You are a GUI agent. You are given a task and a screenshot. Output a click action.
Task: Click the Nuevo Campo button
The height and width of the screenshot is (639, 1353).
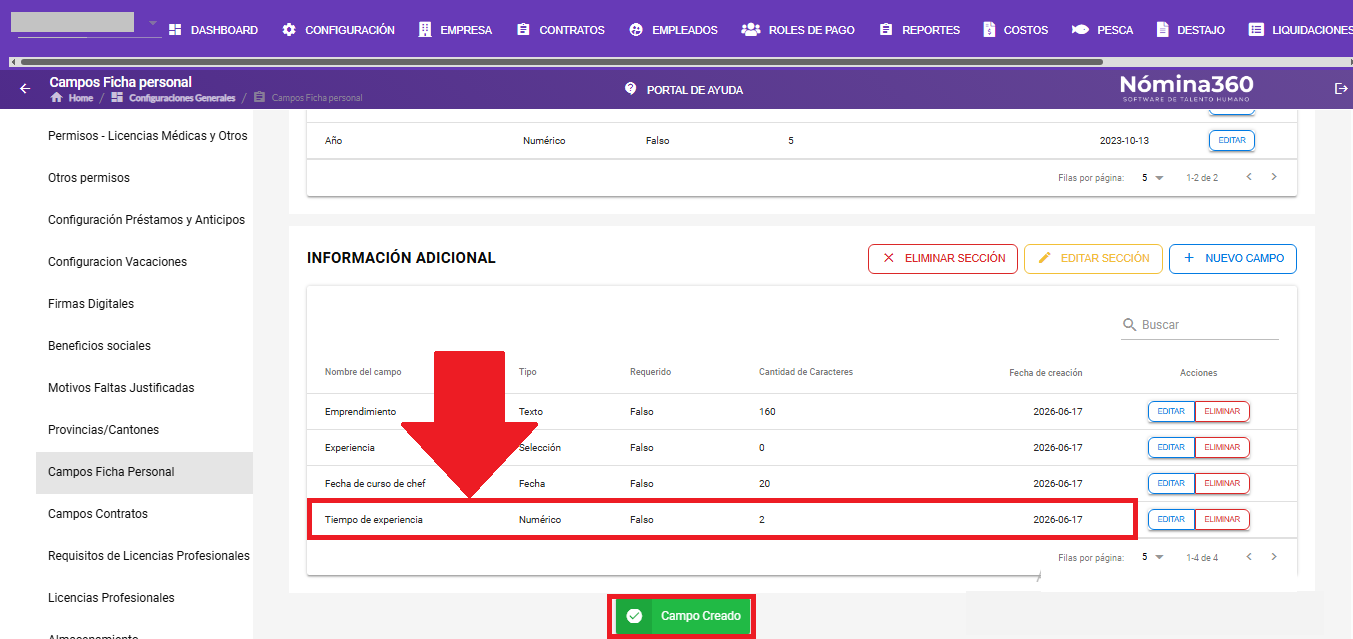pos(1233,258)
